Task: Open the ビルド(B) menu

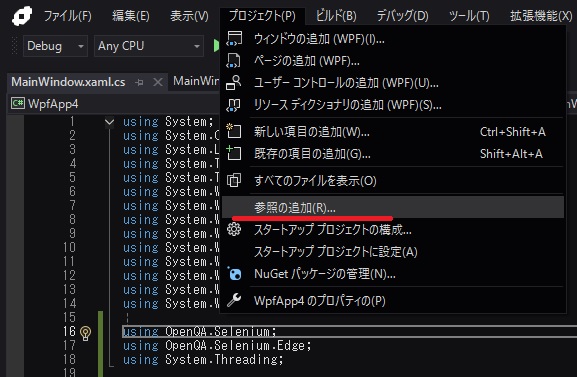Action: coord(336,16)
